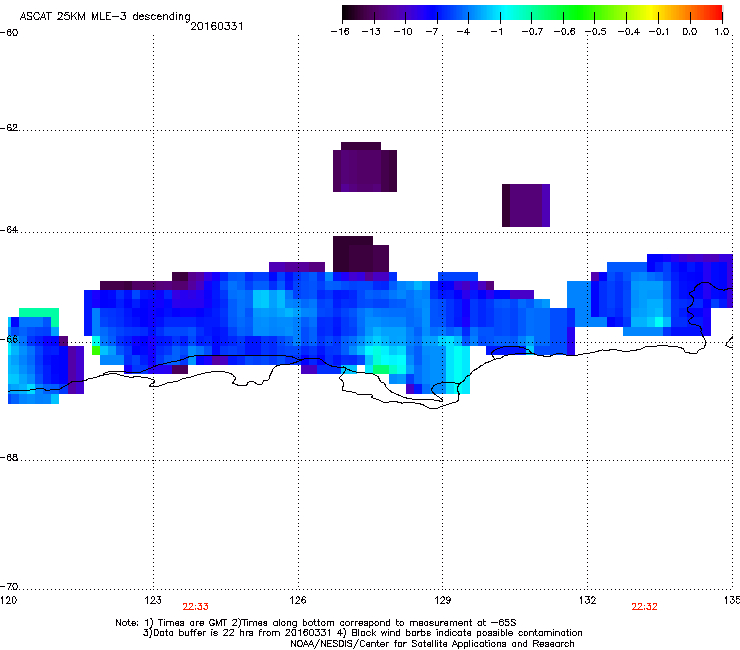Viewport: 740px width, 650px height.
Task: Click the -7 color bar label
Action: click(432, 32)
